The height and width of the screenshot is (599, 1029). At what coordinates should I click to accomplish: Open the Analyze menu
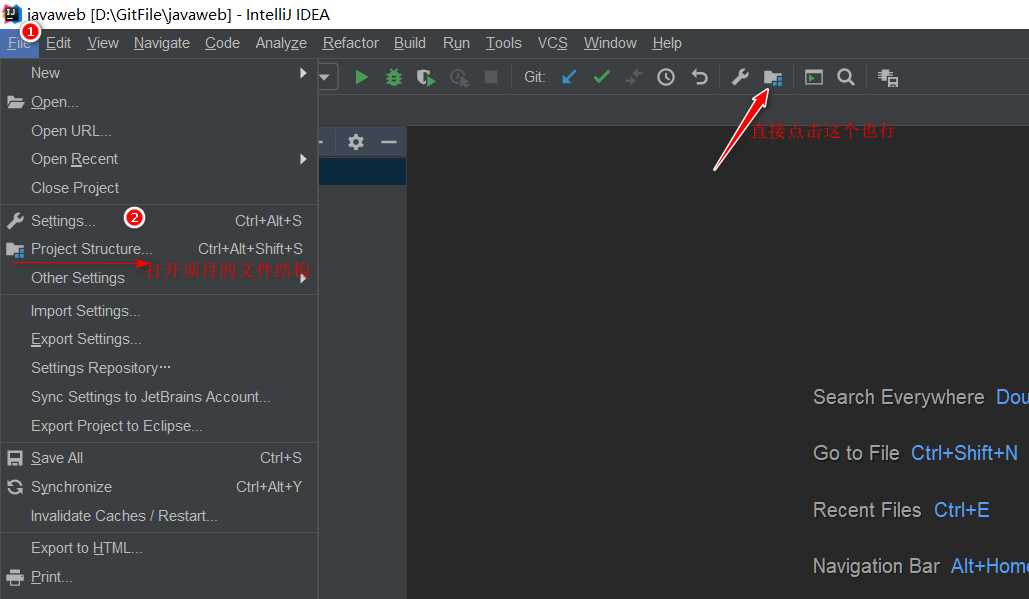point(282,43)
